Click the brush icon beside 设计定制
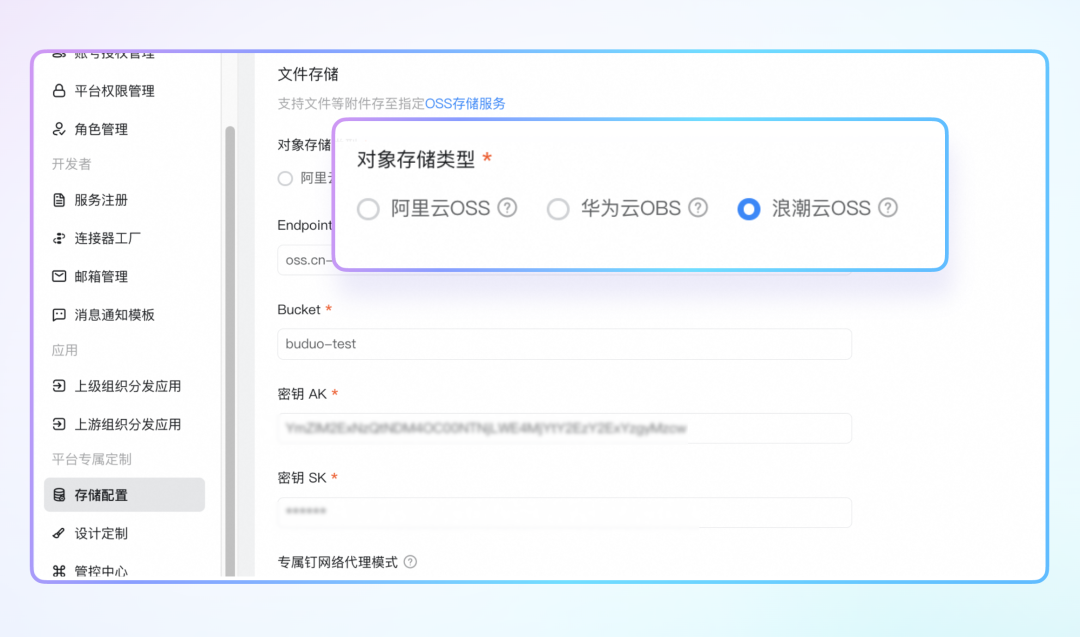1080x637 pixels. pos(59,533)
